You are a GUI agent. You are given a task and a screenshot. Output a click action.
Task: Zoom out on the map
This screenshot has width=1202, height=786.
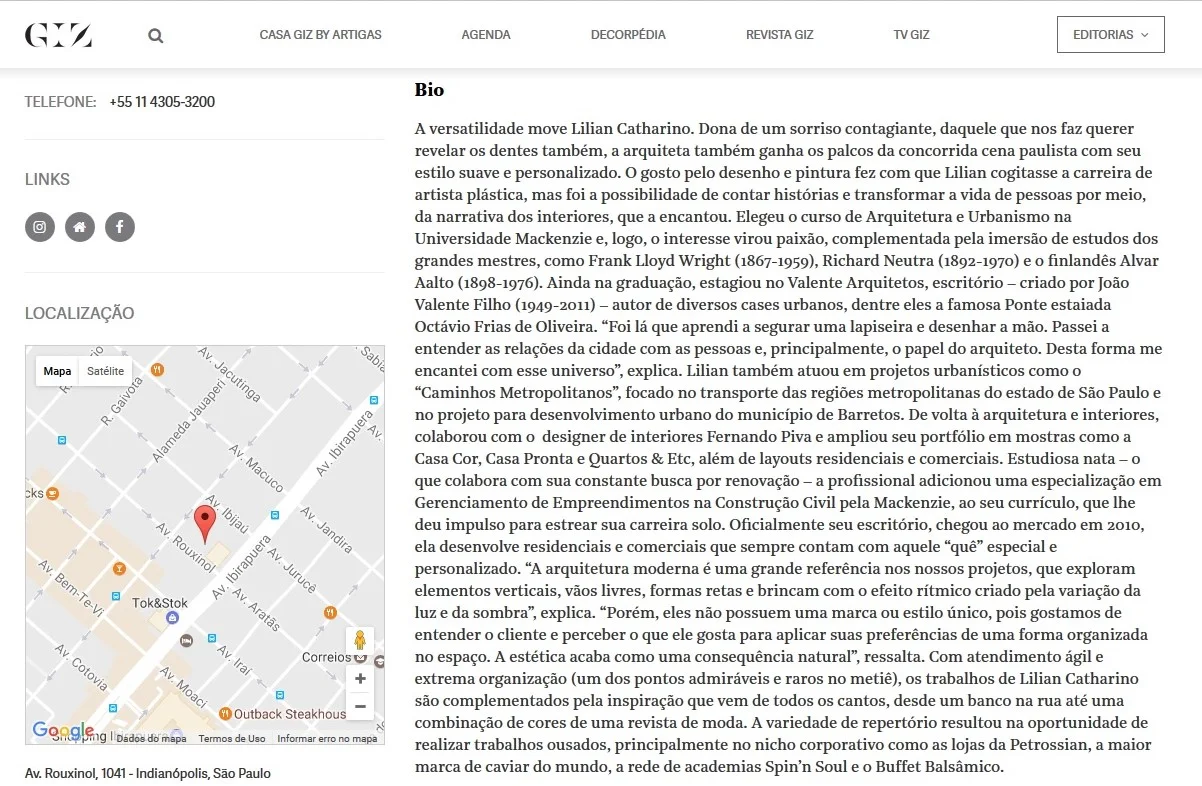[x=360, y=706]
